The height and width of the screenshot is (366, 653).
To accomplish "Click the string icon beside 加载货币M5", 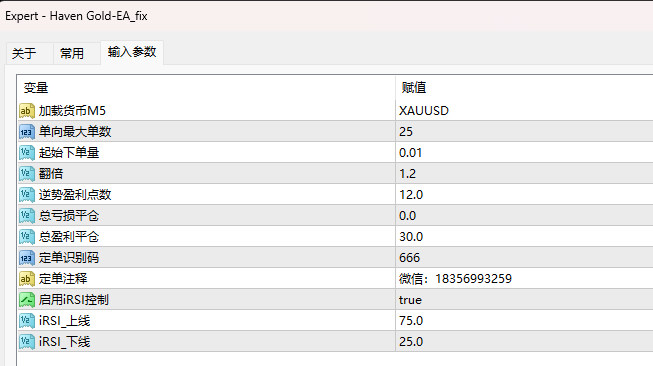I will pos(27,111).
